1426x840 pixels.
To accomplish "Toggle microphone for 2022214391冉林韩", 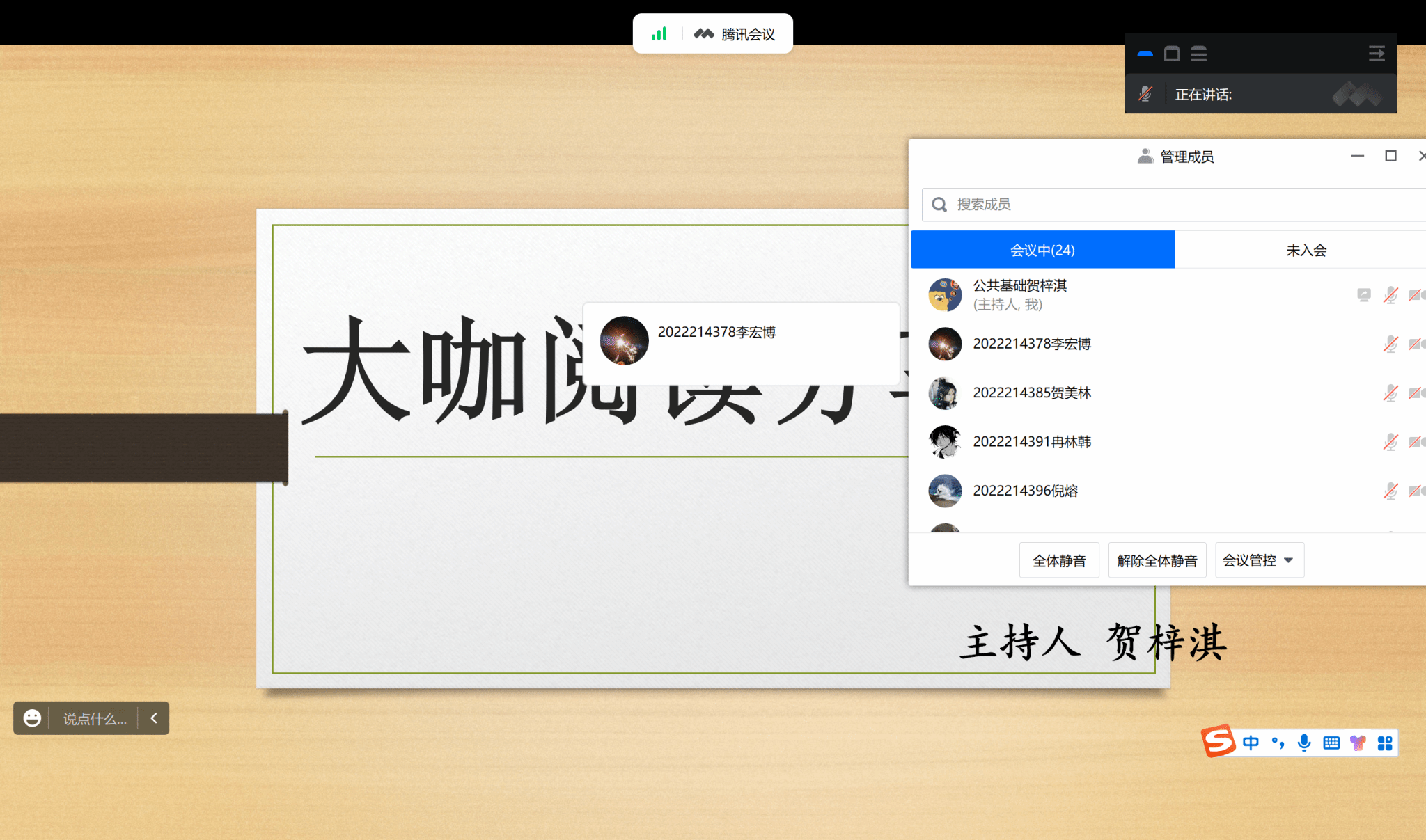I will (1390, 442).
